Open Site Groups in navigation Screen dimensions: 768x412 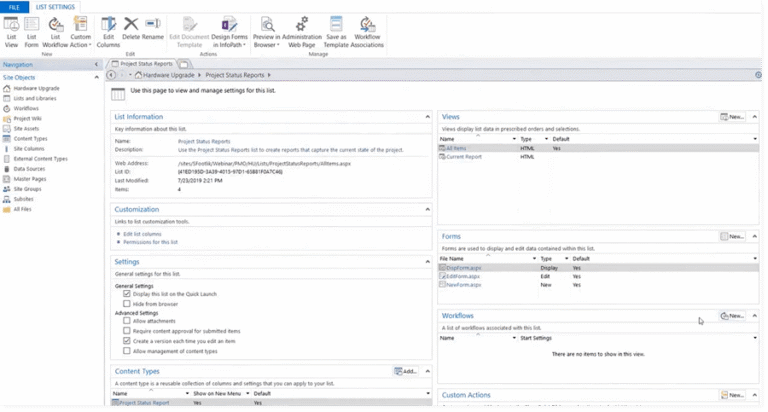27,189
